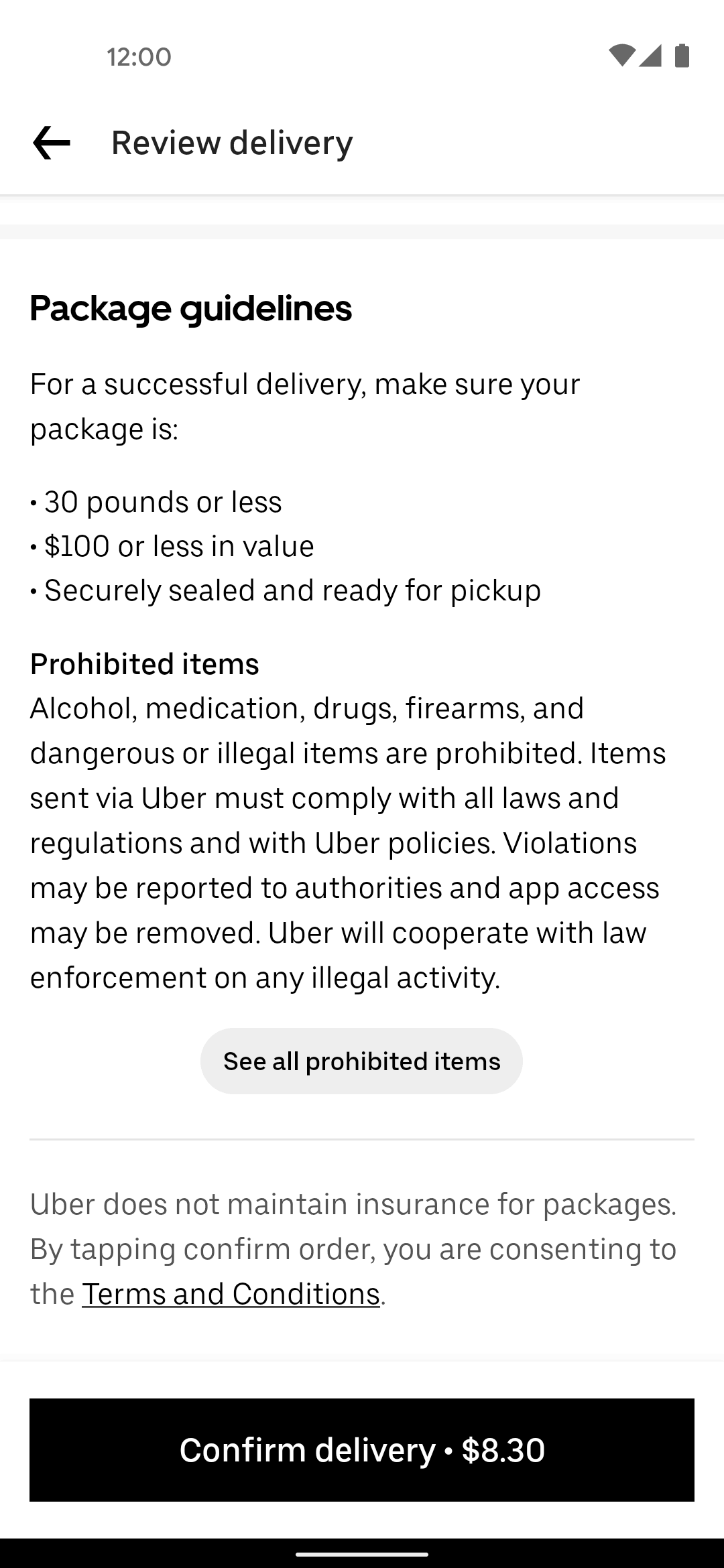Screen dimensions: 724x1568
Task: Select the '30 pounds or less' bullet
Action: 163,502
